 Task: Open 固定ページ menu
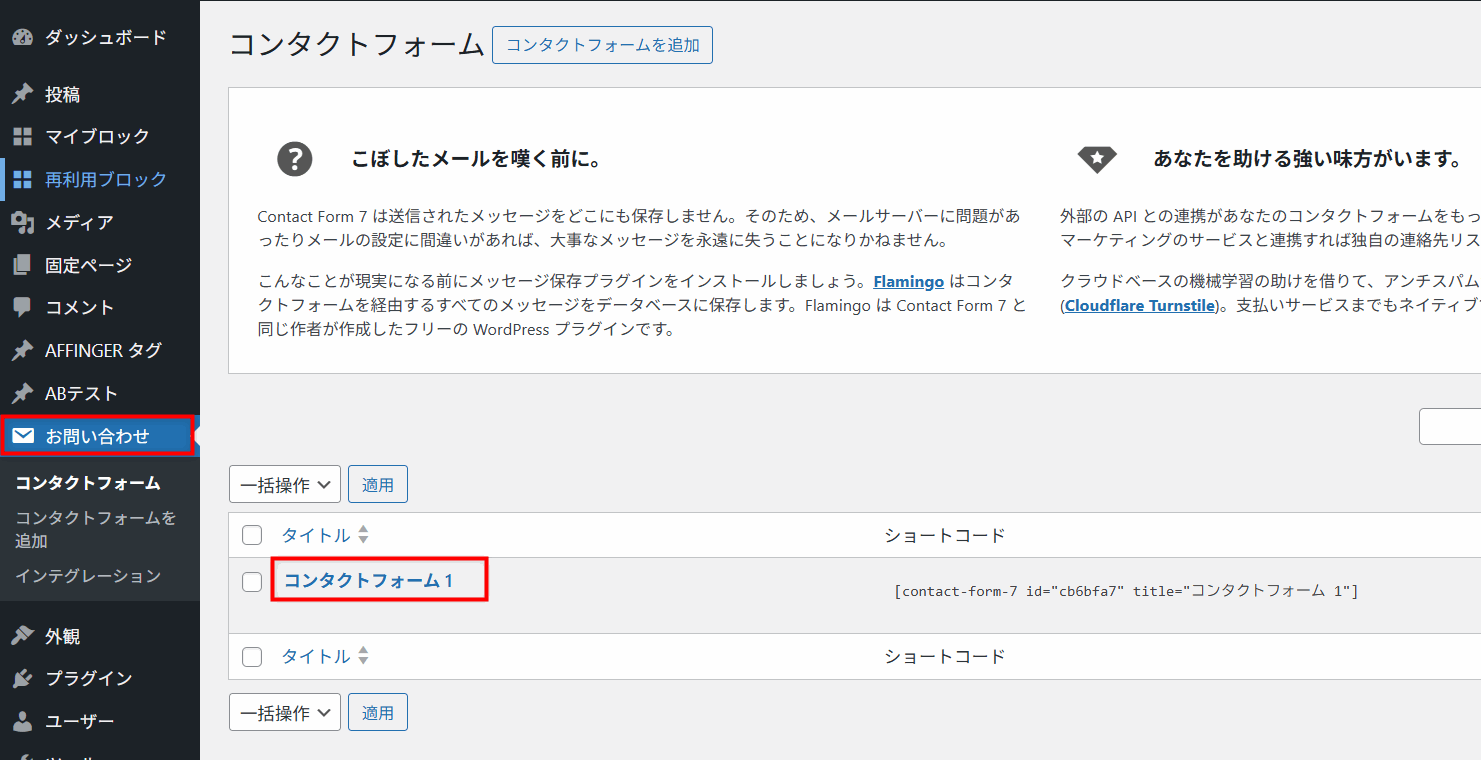[x=100, y=265]
